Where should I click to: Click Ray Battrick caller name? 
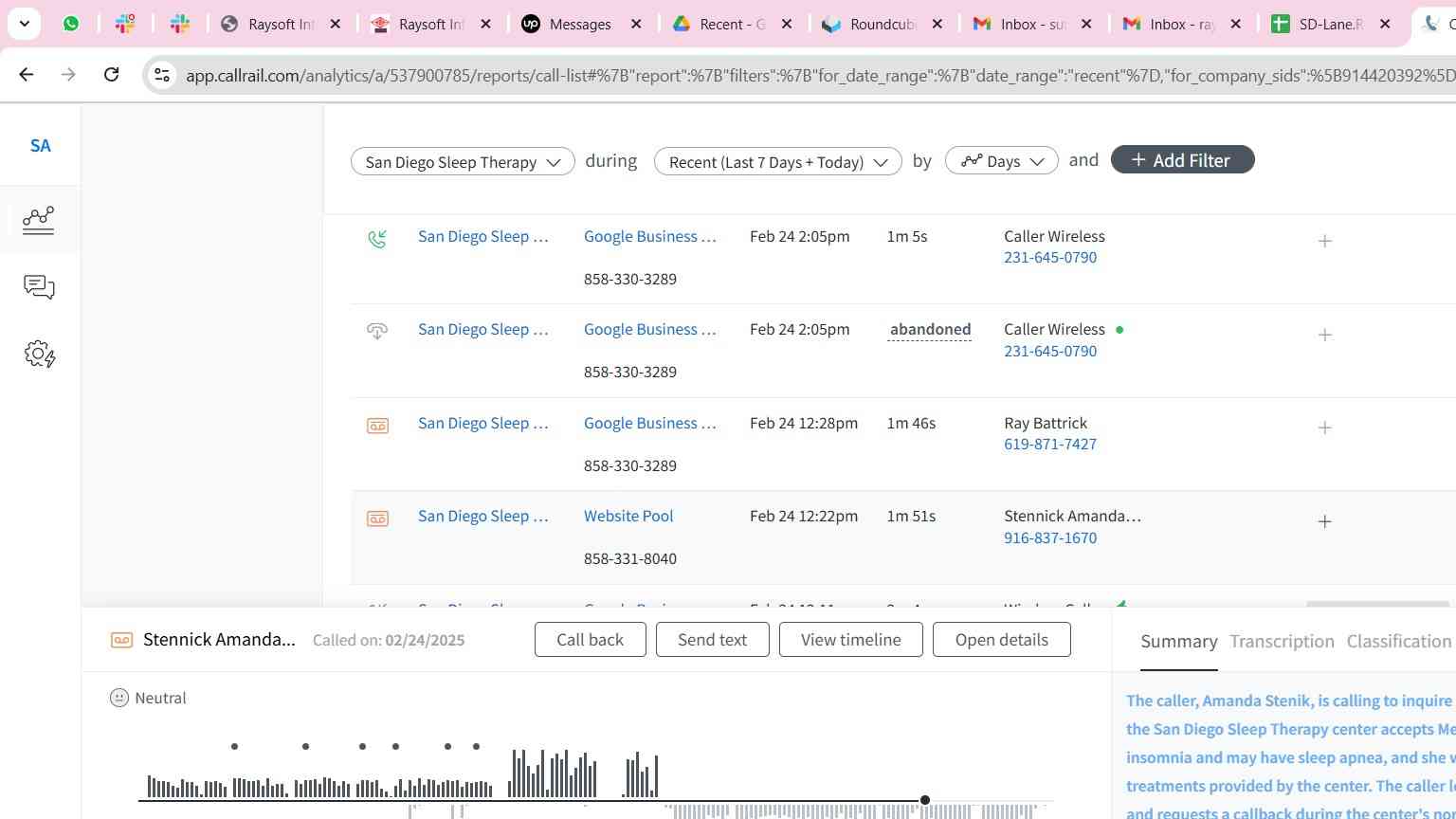pos(1046,424)
